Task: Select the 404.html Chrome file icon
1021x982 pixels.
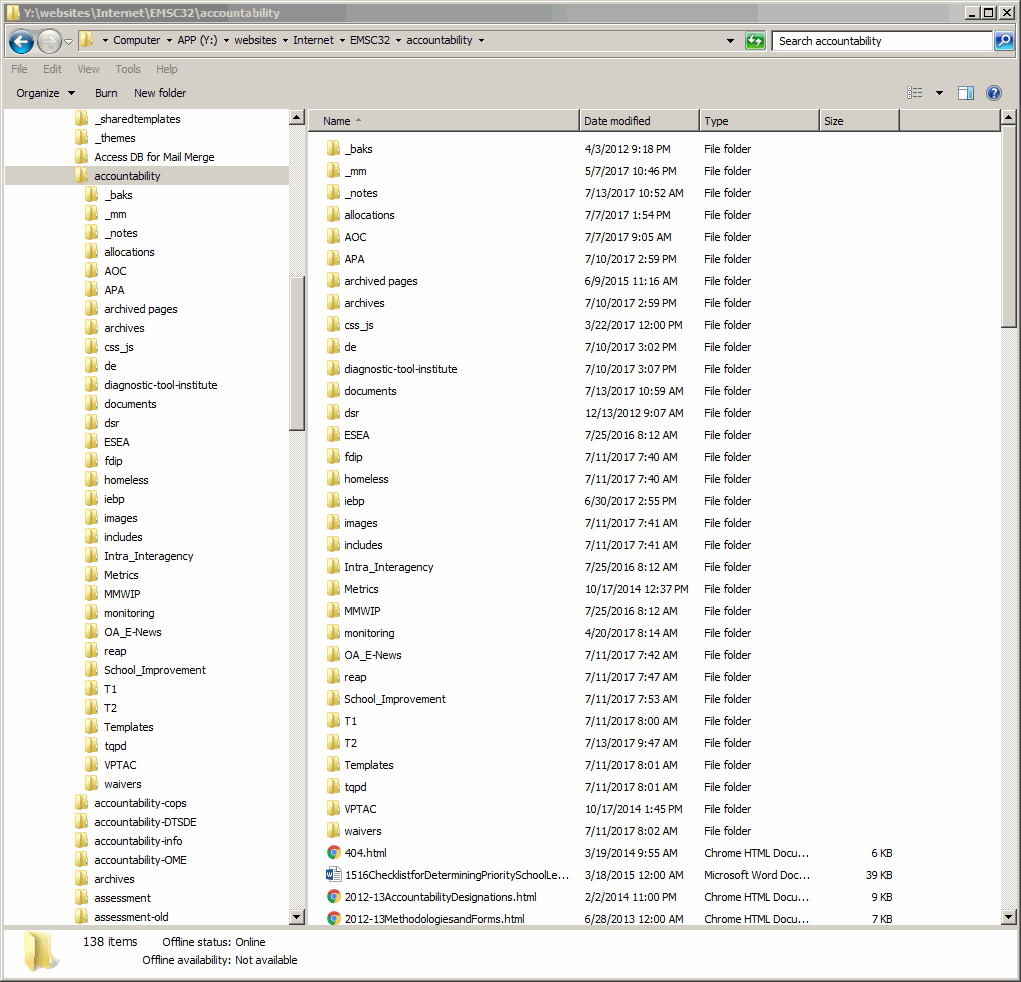Action: [x=334, y=853]
